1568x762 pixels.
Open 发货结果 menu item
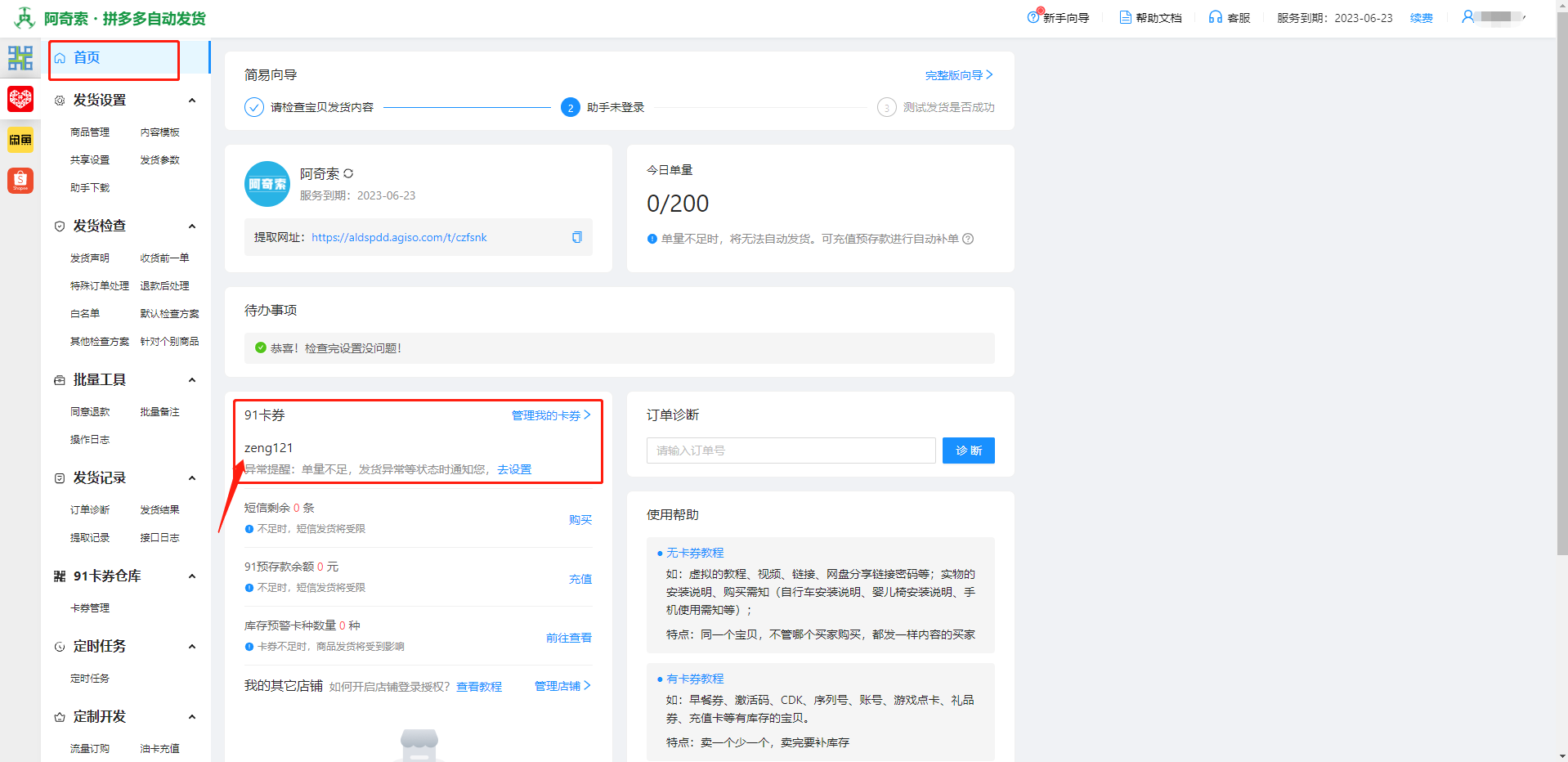[x=159, y=509]
